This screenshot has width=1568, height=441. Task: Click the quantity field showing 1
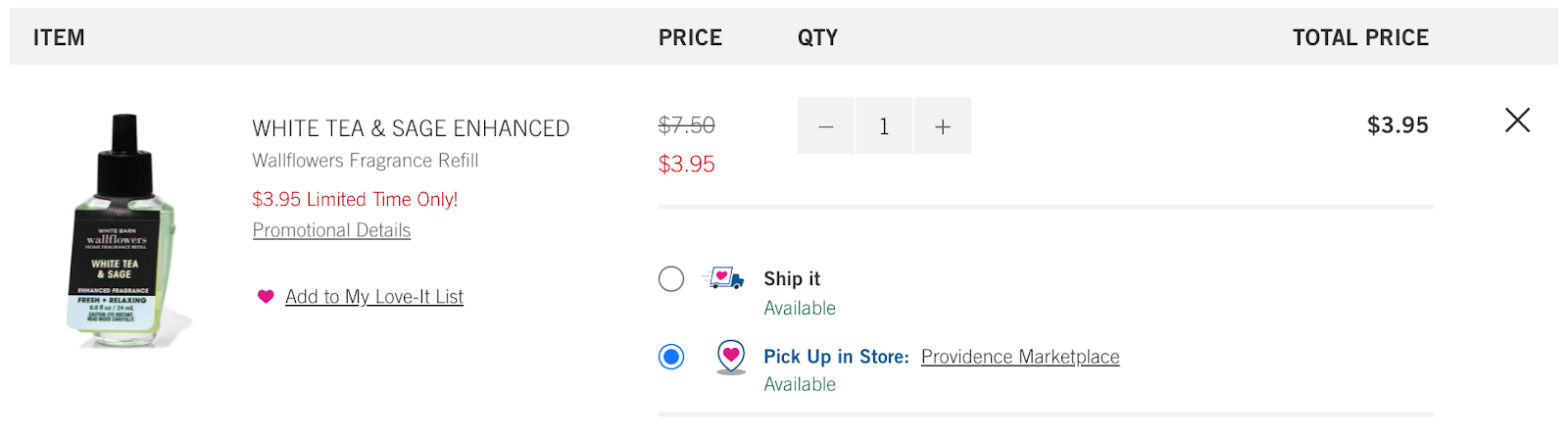[x=884, y=125]
